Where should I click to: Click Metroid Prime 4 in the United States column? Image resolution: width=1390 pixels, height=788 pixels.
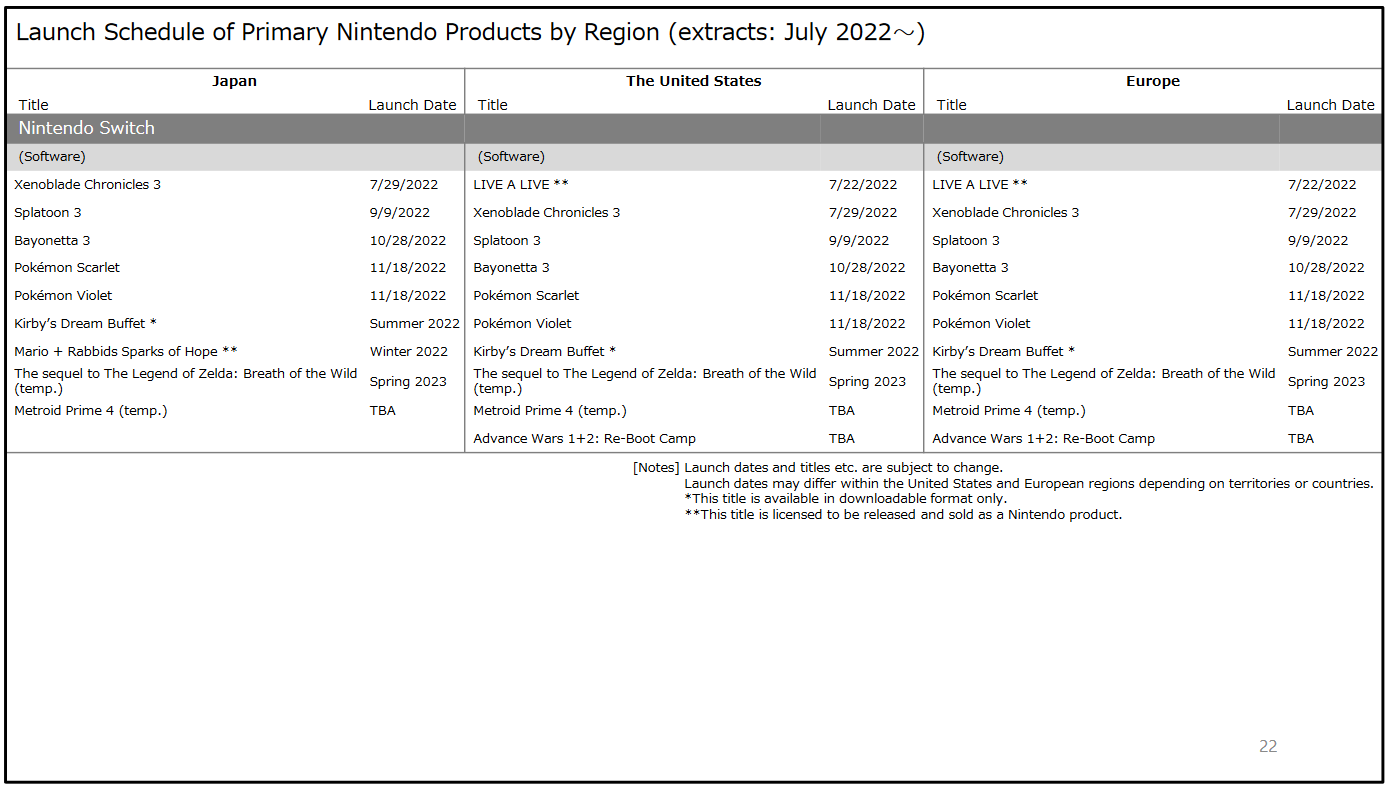point(549,410)
